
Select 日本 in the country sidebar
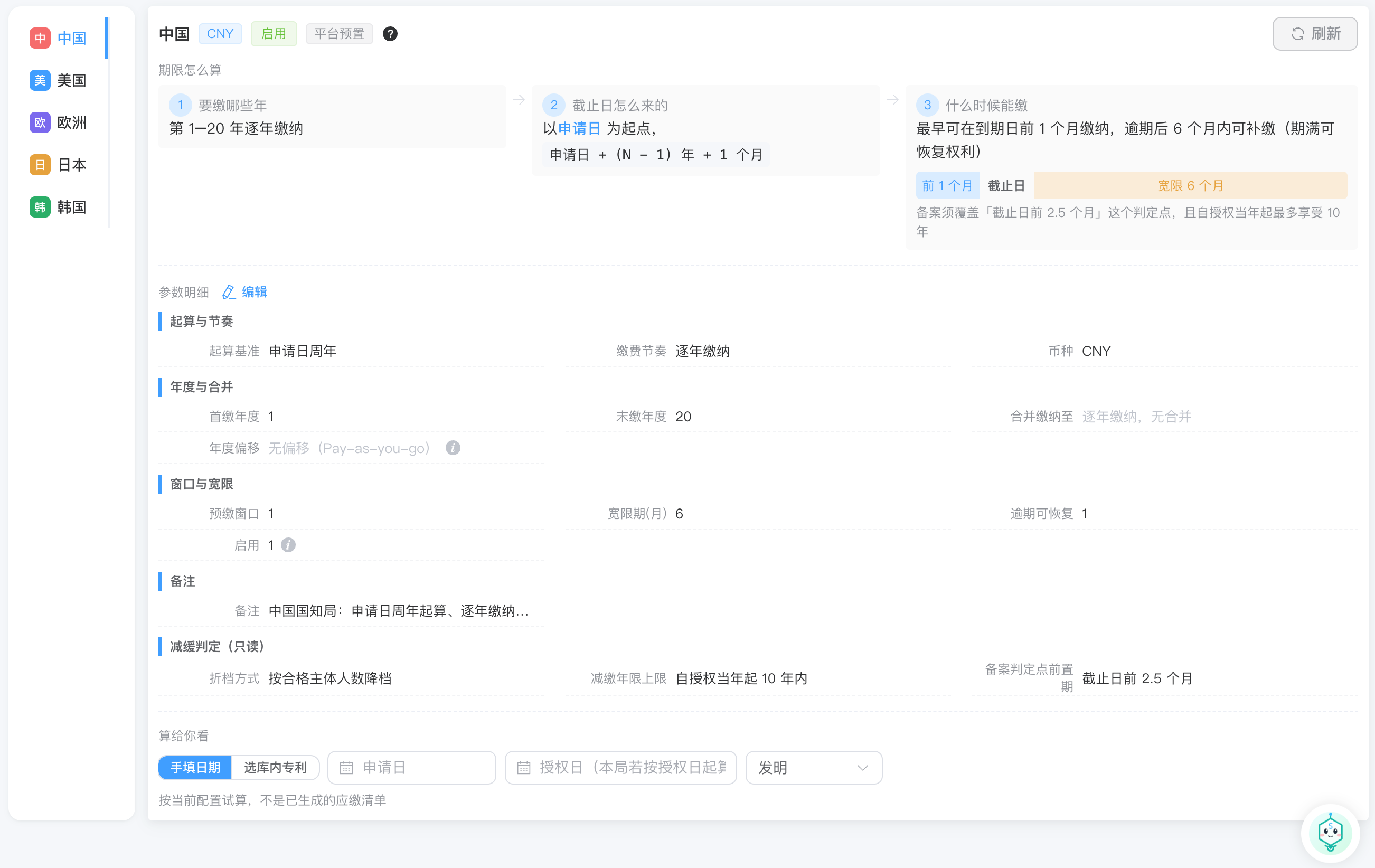click(x=58, y=165)
